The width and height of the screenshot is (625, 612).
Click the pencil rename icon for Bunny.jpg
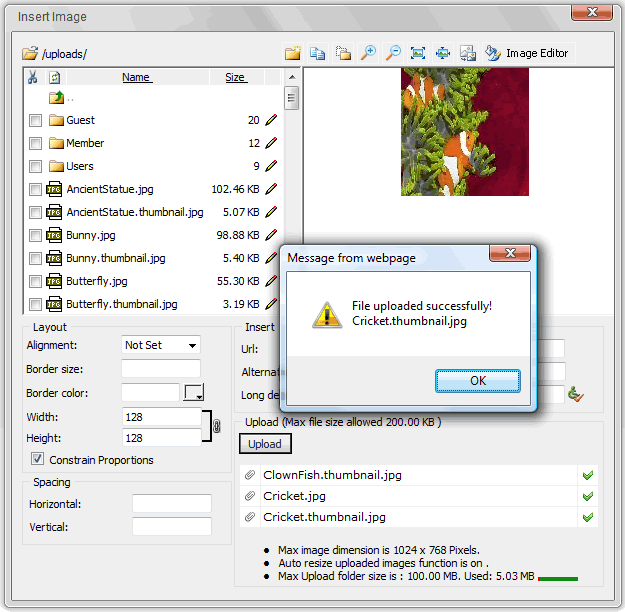coord(271,235)
